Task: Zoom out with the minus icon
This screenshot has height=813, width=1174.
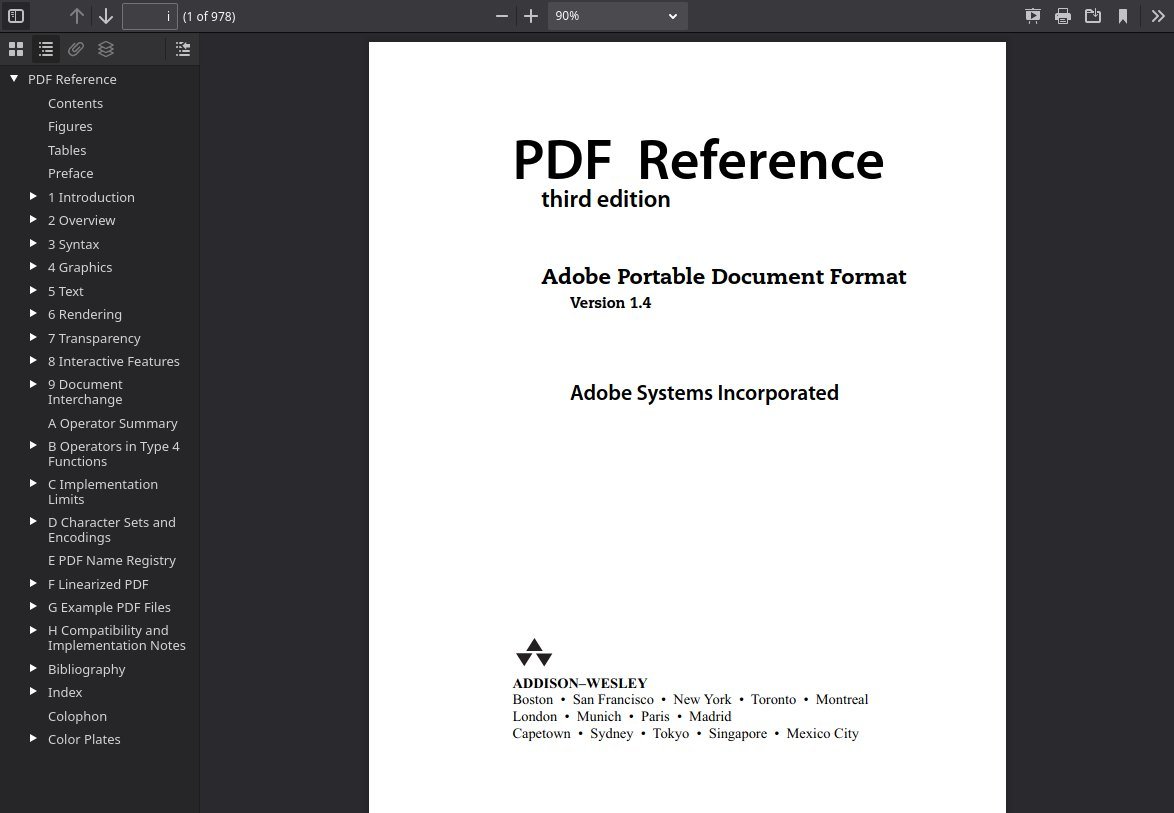Action: coord(502,16)
